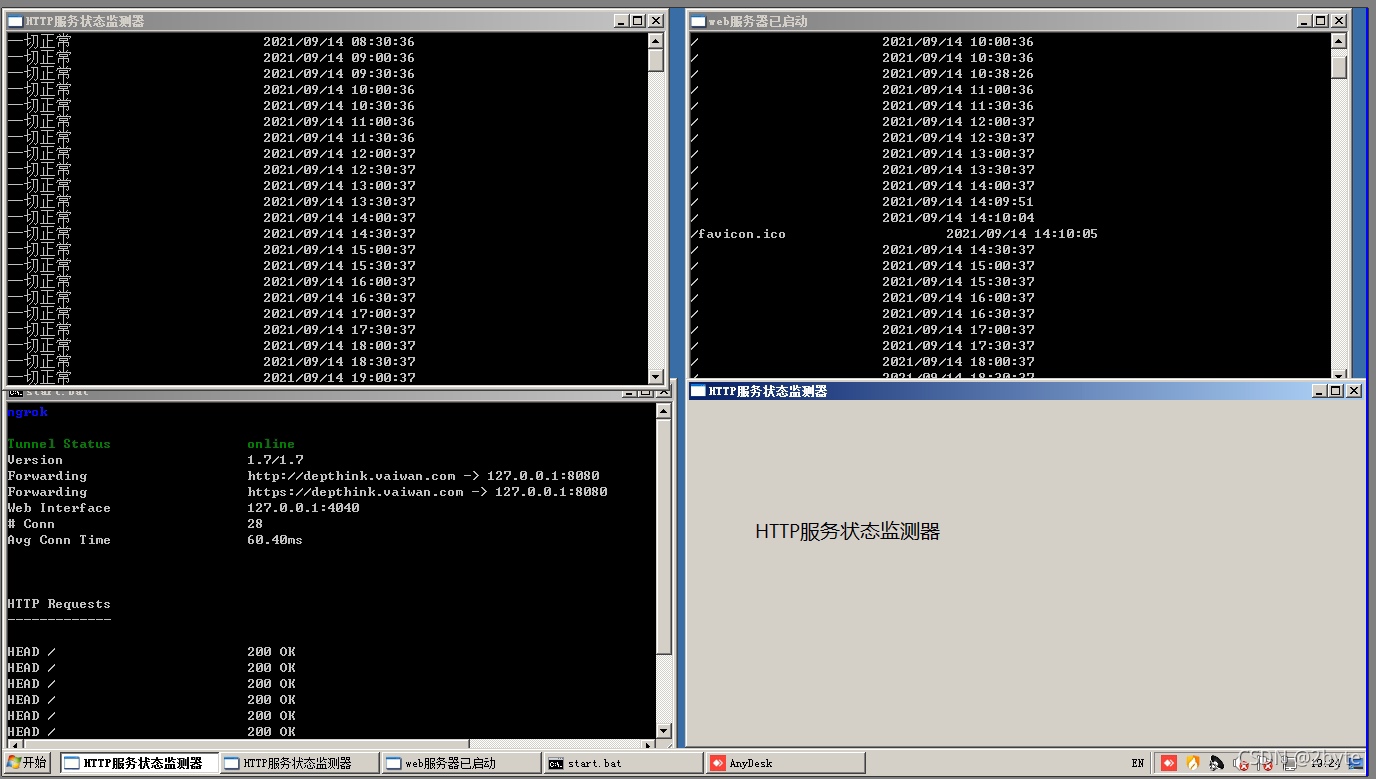This screenshot has height=779, width=1376.
Task: Close the gray HTTP服务状态监测器 window
Action: click(x=1354, y=391)
